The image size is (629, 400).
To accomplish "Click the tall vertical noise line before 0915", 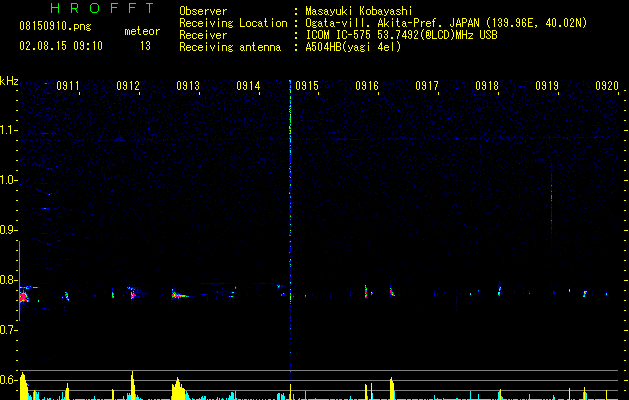I will click(290, 227).
